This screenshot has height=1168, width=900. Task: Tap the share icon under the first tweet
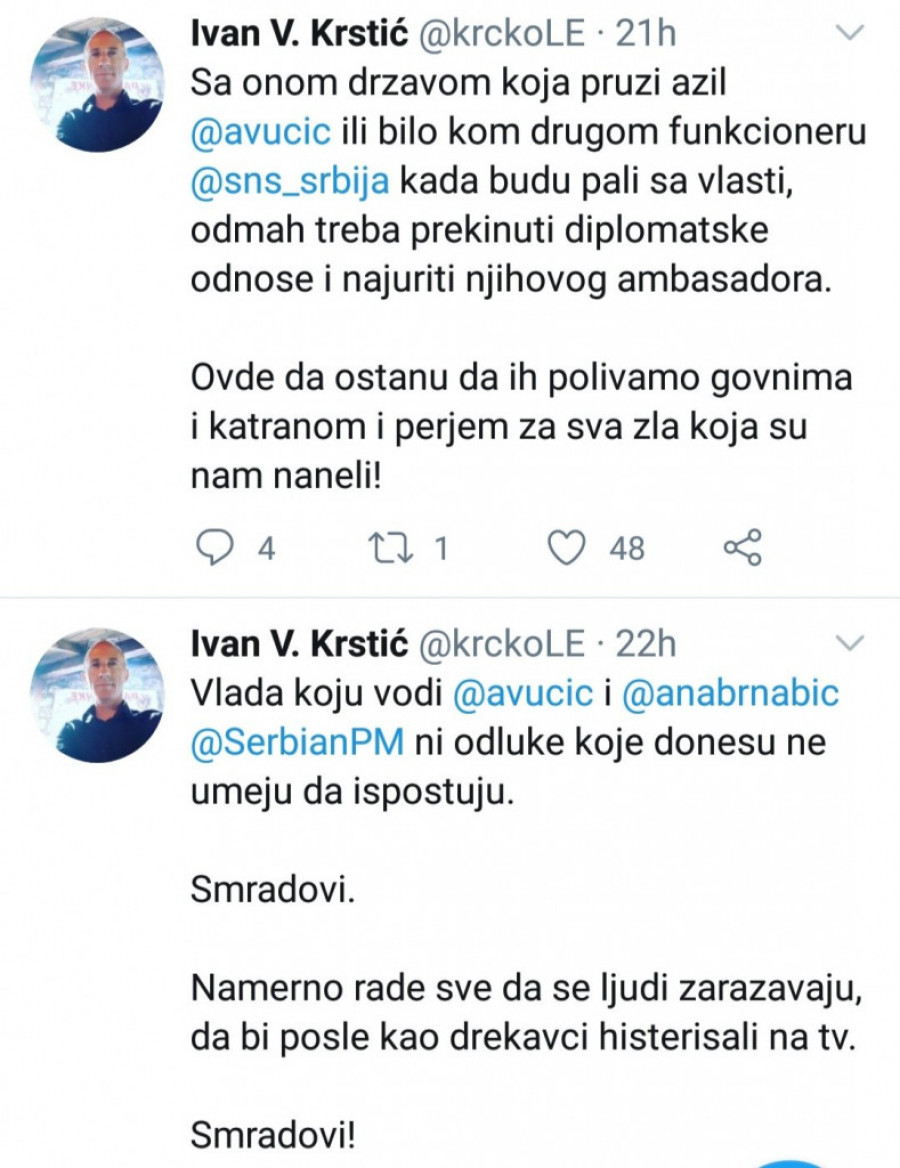pyautogui.click(x=742, y=547)
